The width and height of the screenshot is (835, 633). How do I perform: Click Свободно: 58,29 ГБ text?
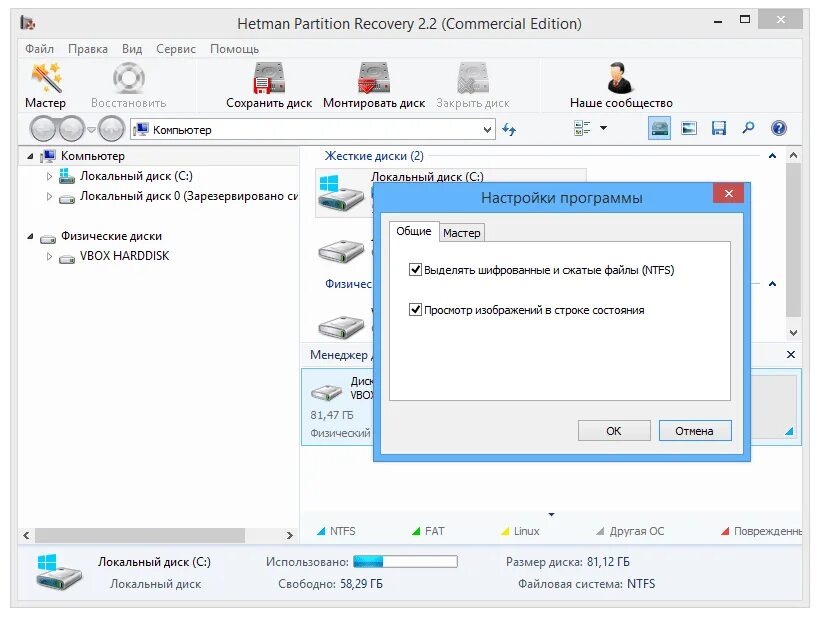point(330,584)
